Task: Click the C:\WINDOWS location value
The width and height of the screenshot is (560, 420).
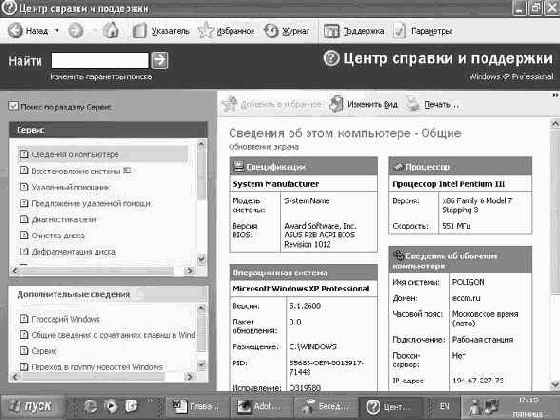Action: click(x=312, y=346)
